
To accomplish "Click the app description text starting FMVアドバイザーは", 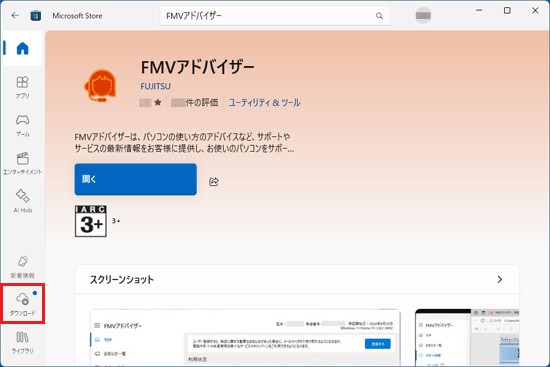I will (184, 142).
